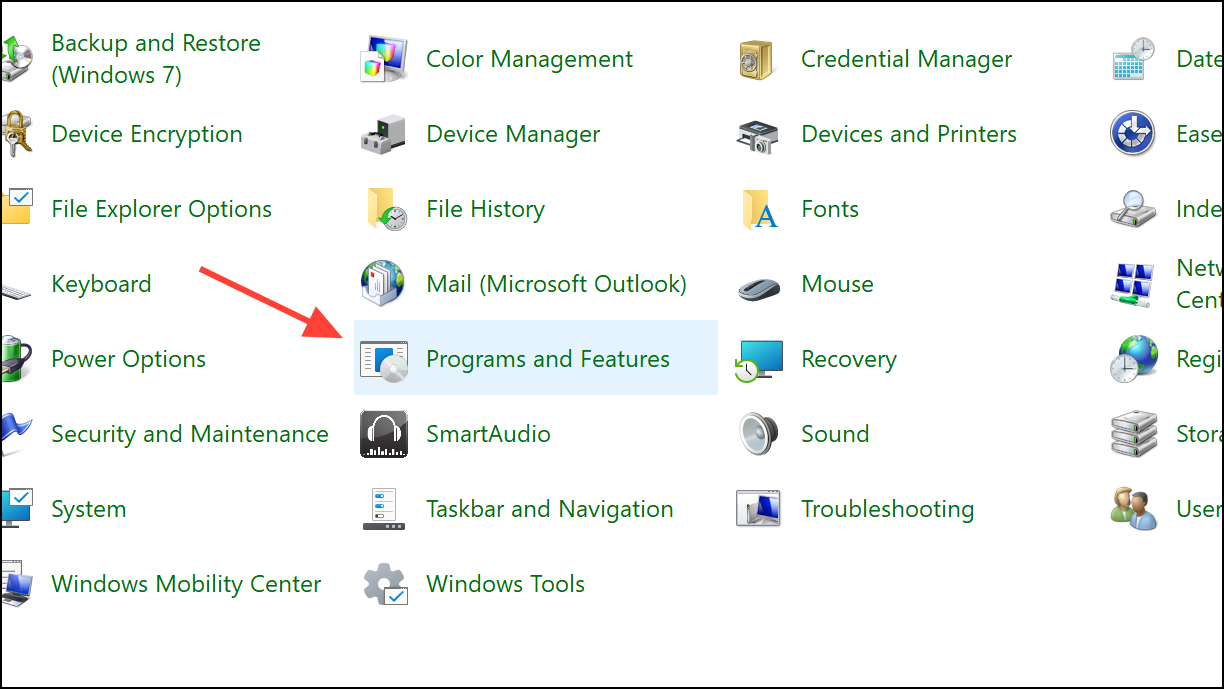Image resolution: width=1224 pixels, height=689 pixels.
Task: Click the Storage drives icon
Action: click(x=1134, y=434)
